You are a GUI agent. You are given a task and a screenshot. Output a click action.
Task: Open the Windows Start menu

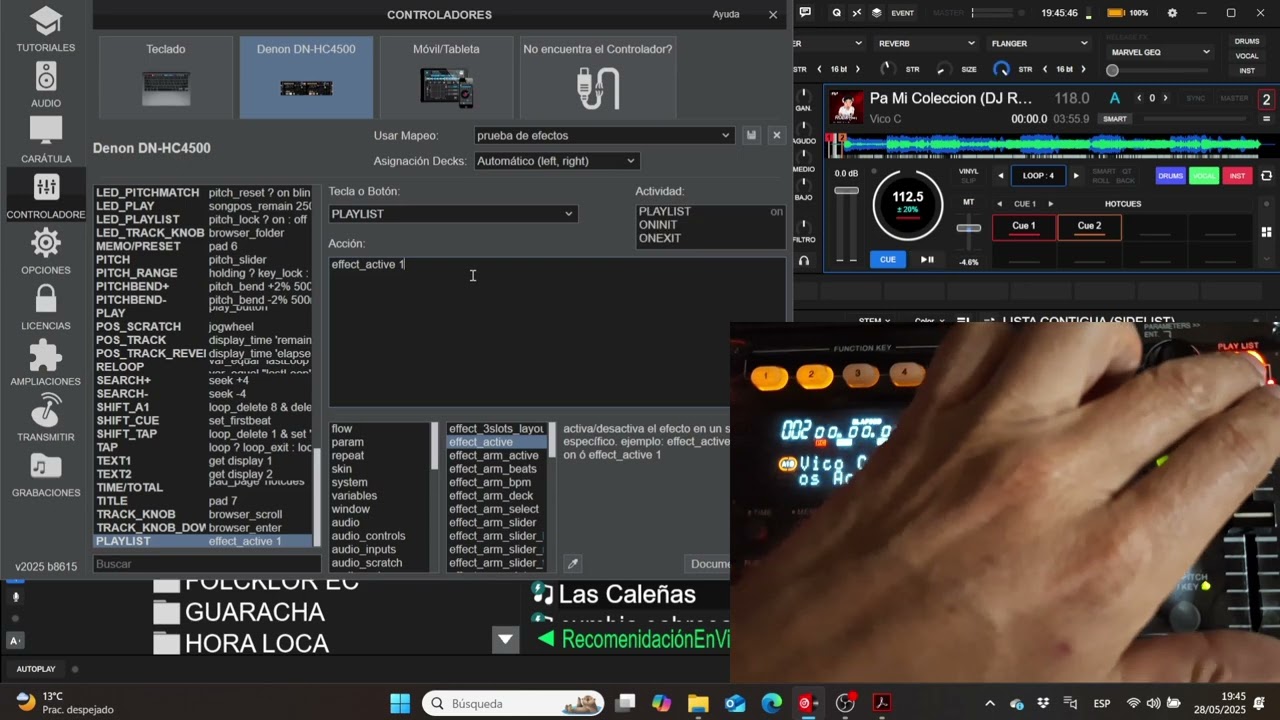pos(400,703)
